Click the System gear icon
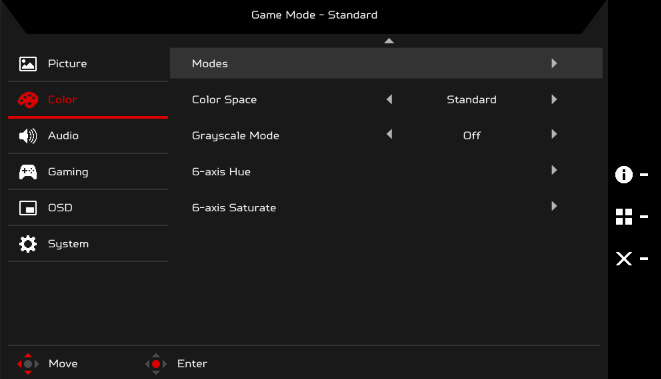Image resolution: width=661 pixels, height=379 pixels. (28, 244)
